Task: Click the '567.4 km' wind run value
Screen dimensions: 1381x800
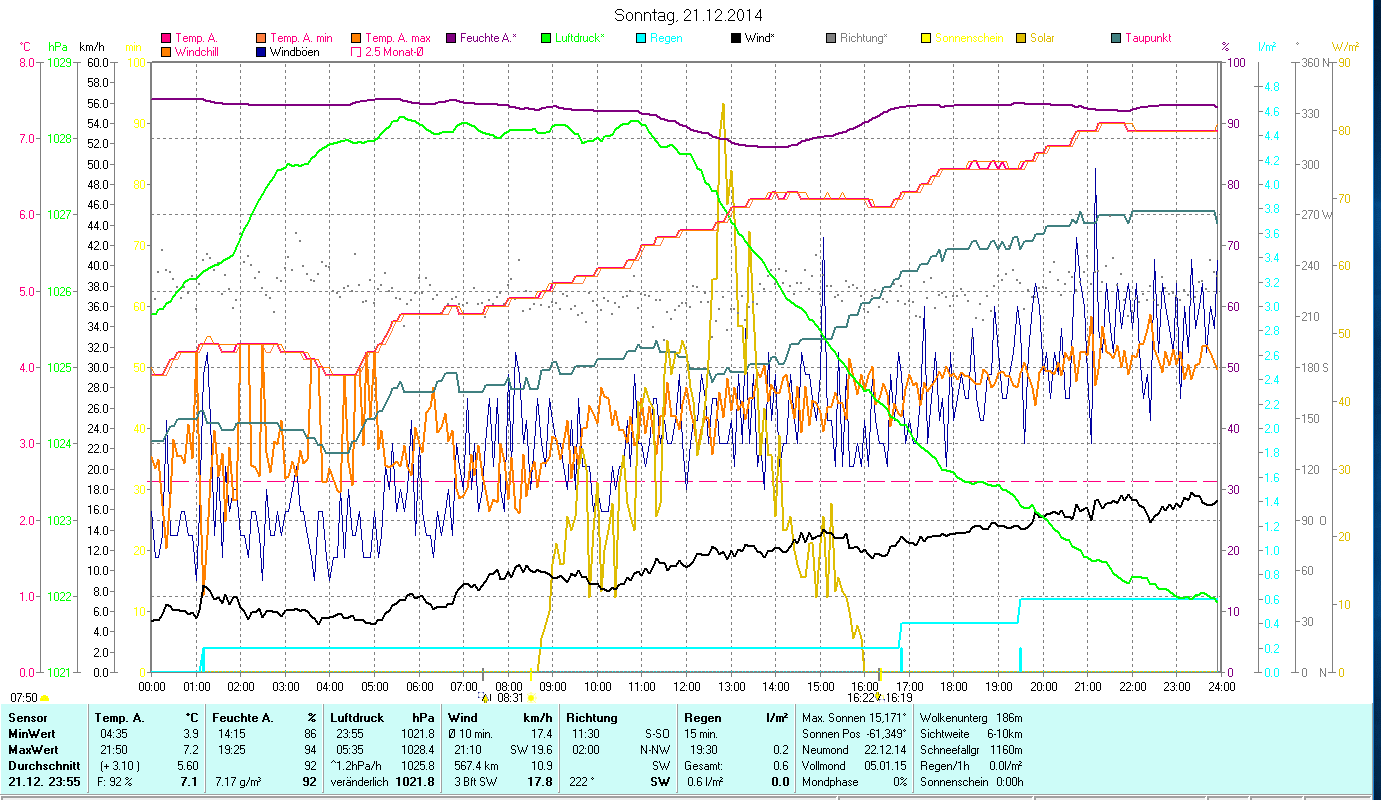Action: click(475, 766)
